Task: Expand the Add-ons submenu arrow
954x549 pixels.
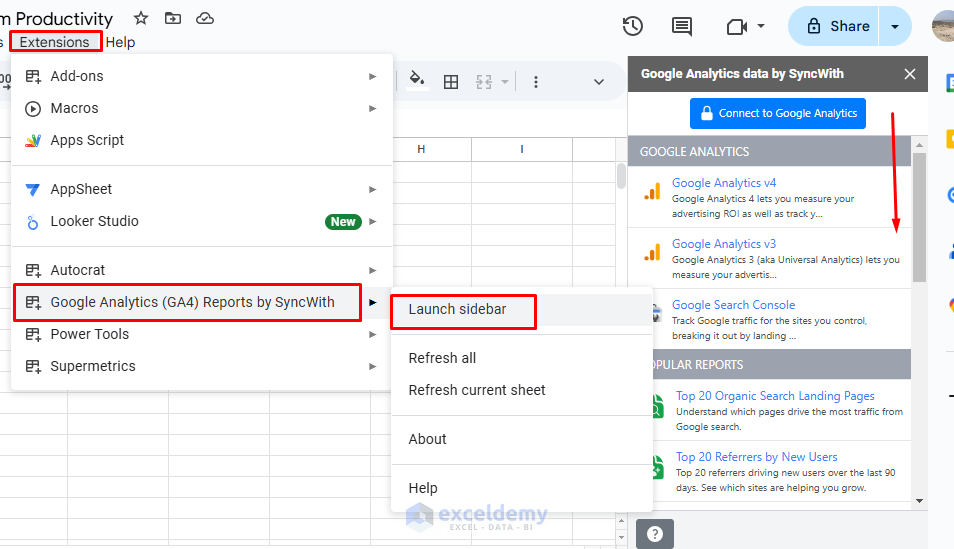Action: click(372, 76)
